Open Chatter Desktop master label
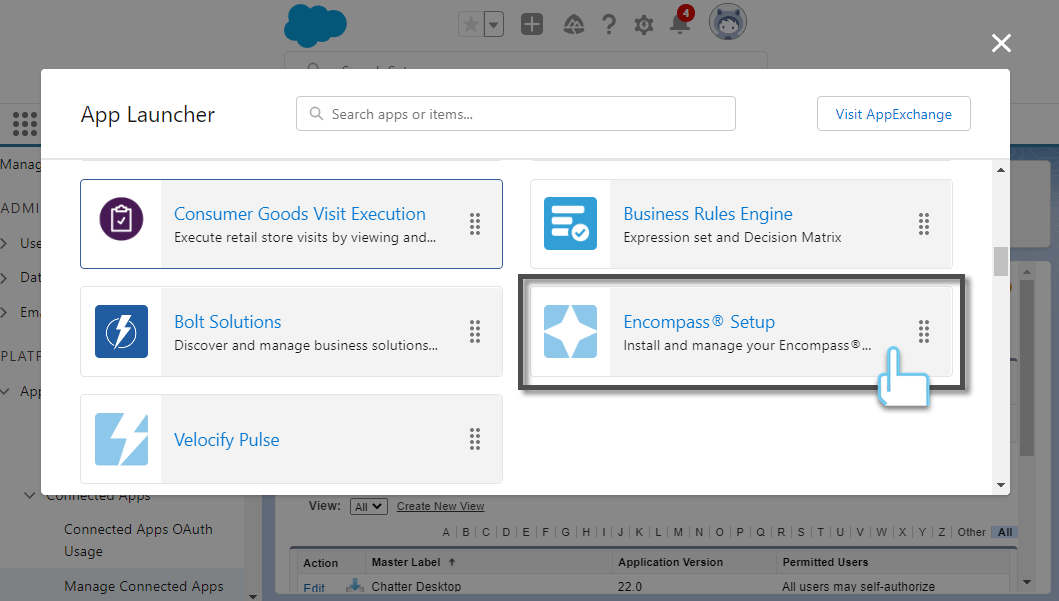This screenshot has height=601, width=1059. point(416,586)
